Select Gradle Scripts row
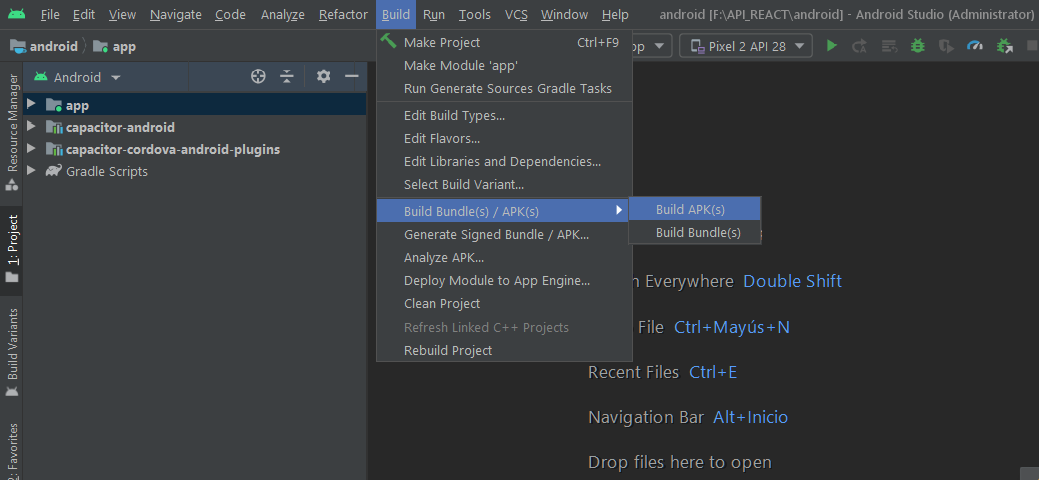The height and width of the screenshot is (480, 1040). [194, 171]
